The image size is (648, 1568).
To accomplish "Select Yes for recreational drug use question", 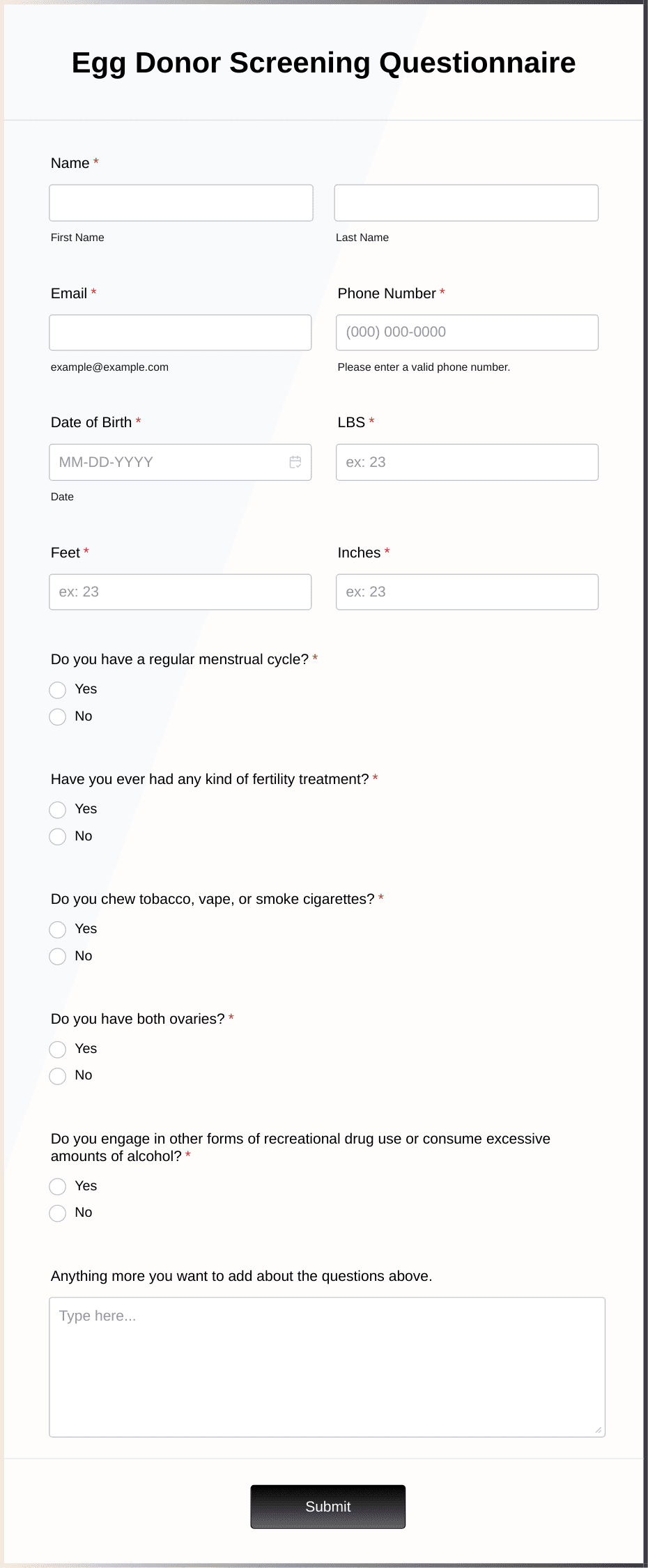I will pyautogui.click(x=58, y=1186).
